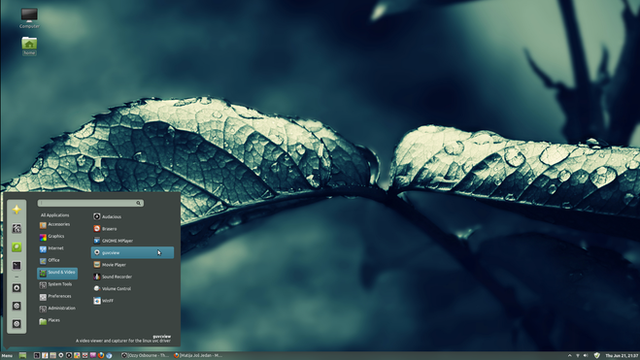Click the menu search field
Viewport: 640px width, 360px height.
click(91, 203)
